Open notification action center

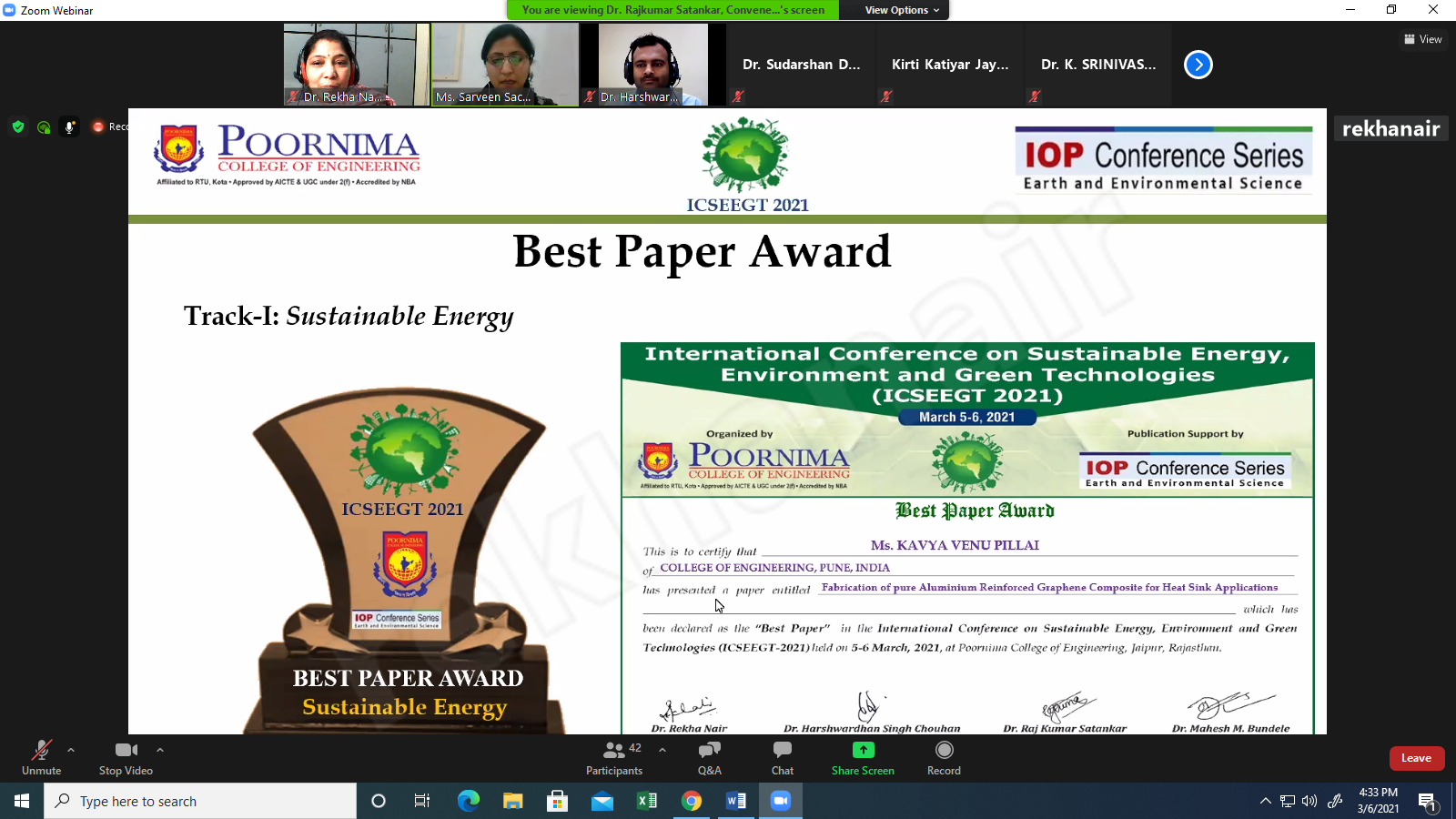pos(1428,801)
